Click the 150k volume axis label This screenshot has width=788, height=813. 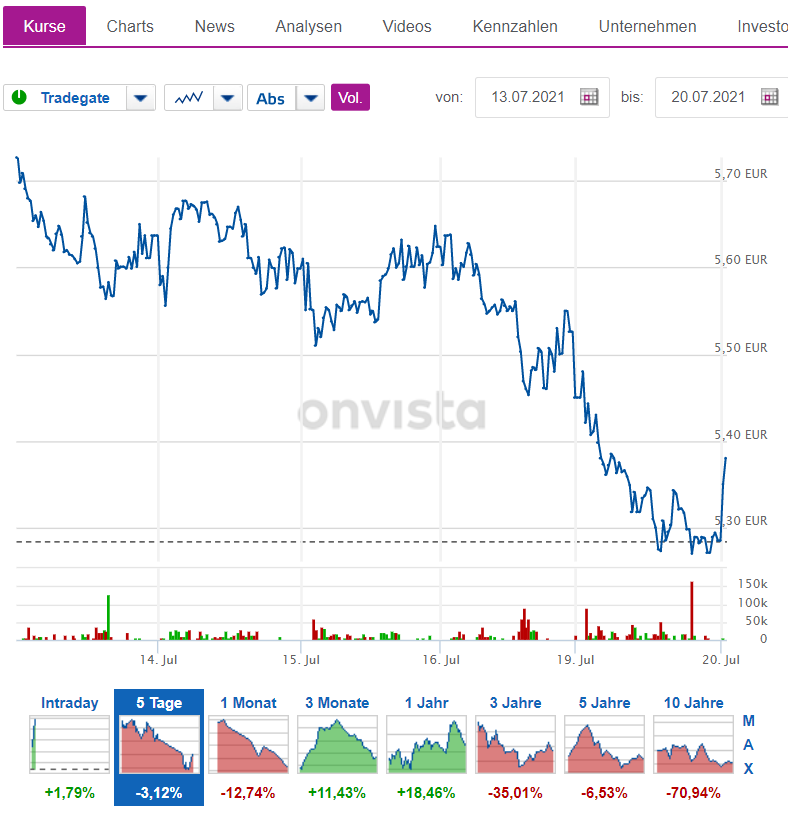click(x=752, y=584)
